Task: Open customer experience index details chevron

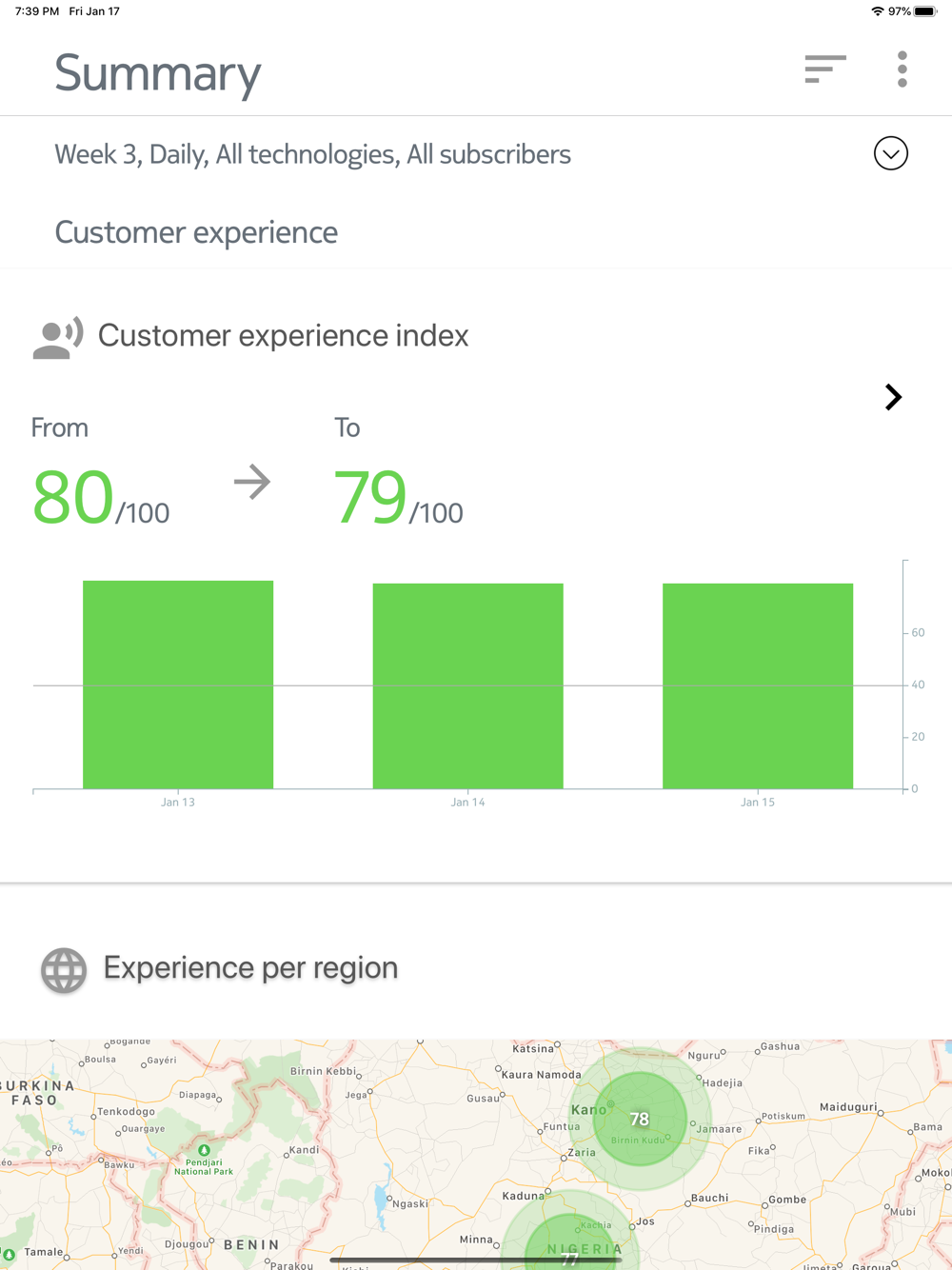Action: pos(892,397)
